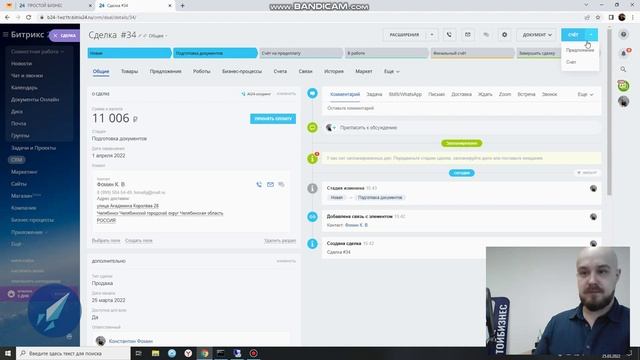Choose Счёт from the dropdown menu
The image size is (640, 360).
(x=571, y=62)
